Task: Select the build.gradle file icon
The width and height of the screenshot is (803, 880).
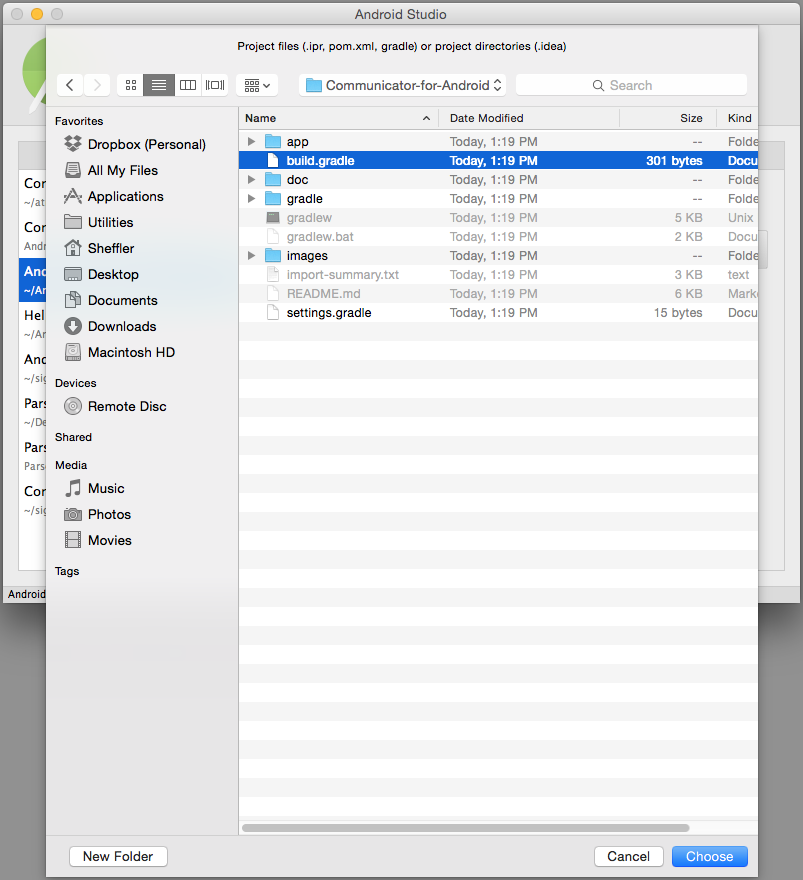Action: coord(273,161)
